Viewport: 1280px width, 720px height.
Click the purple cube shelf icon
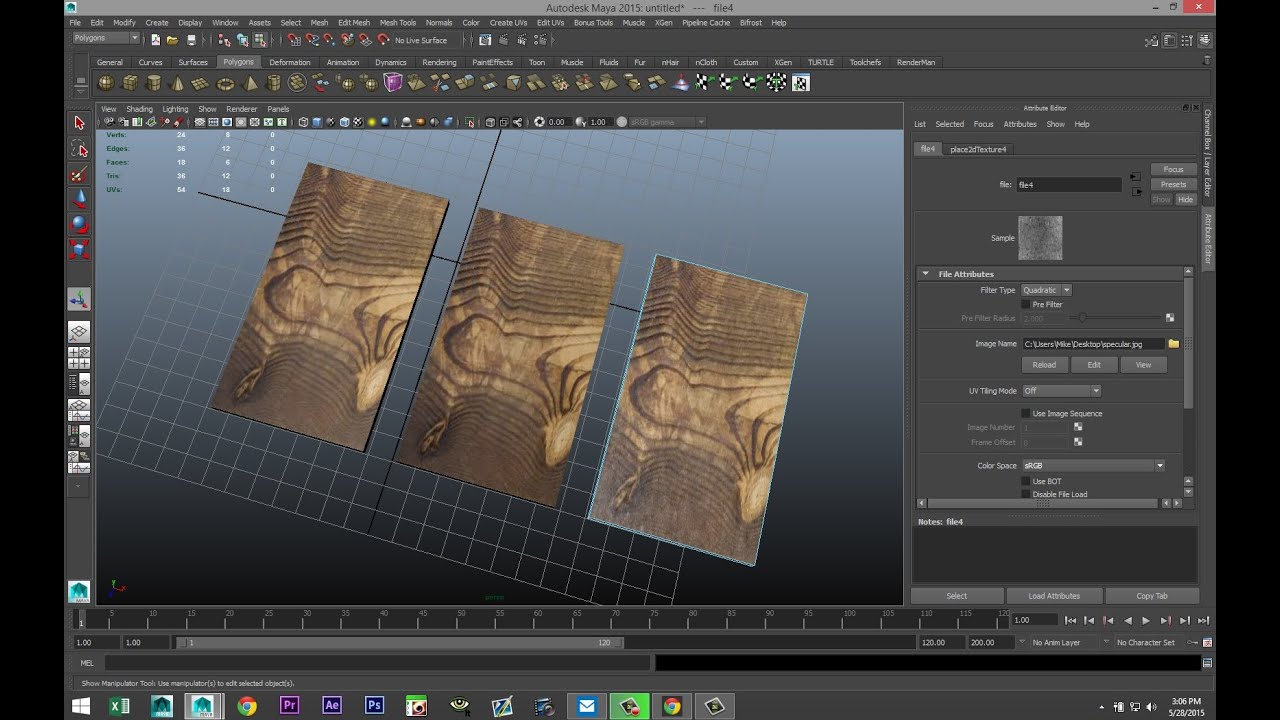[393, 83]
